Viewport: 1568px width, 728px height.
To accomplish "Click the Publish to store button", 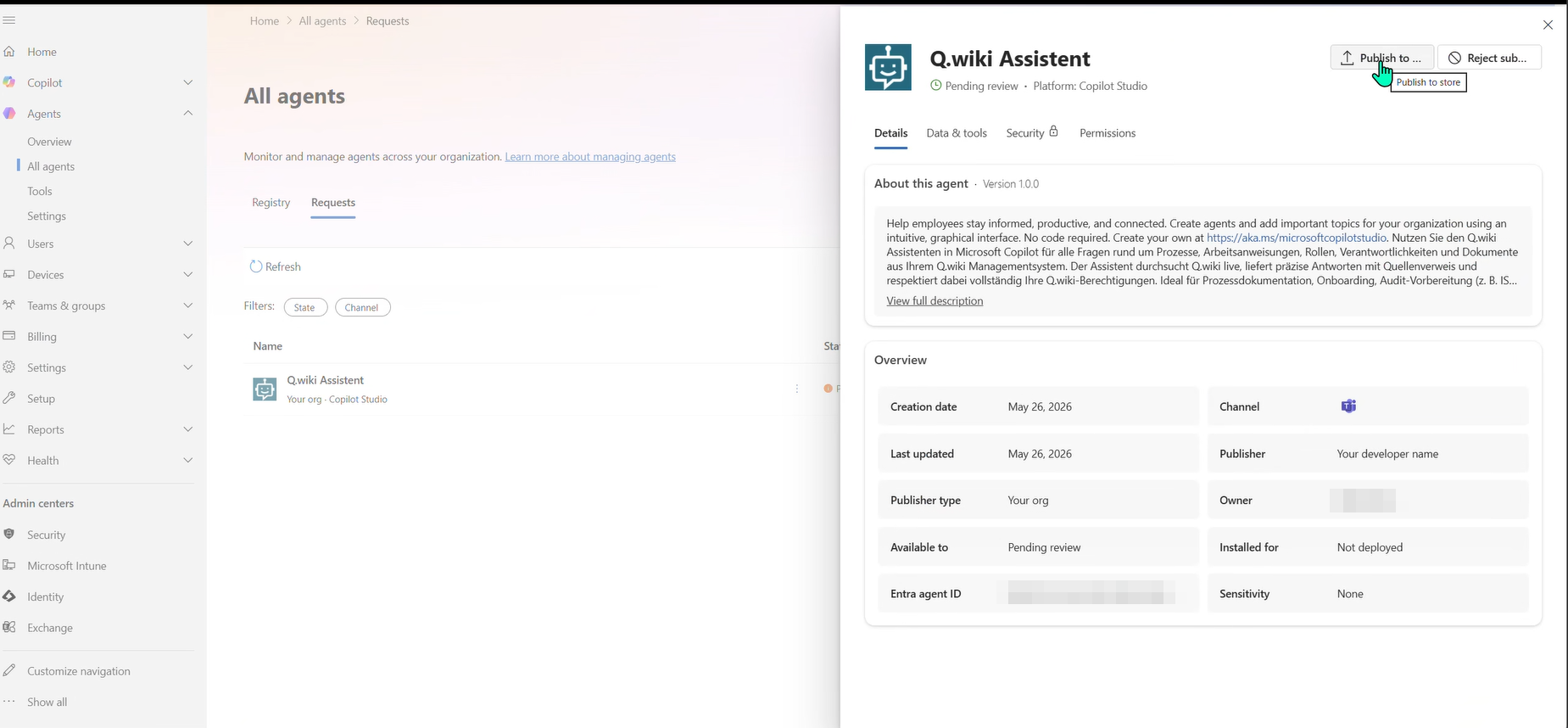I will (1381, 58).
